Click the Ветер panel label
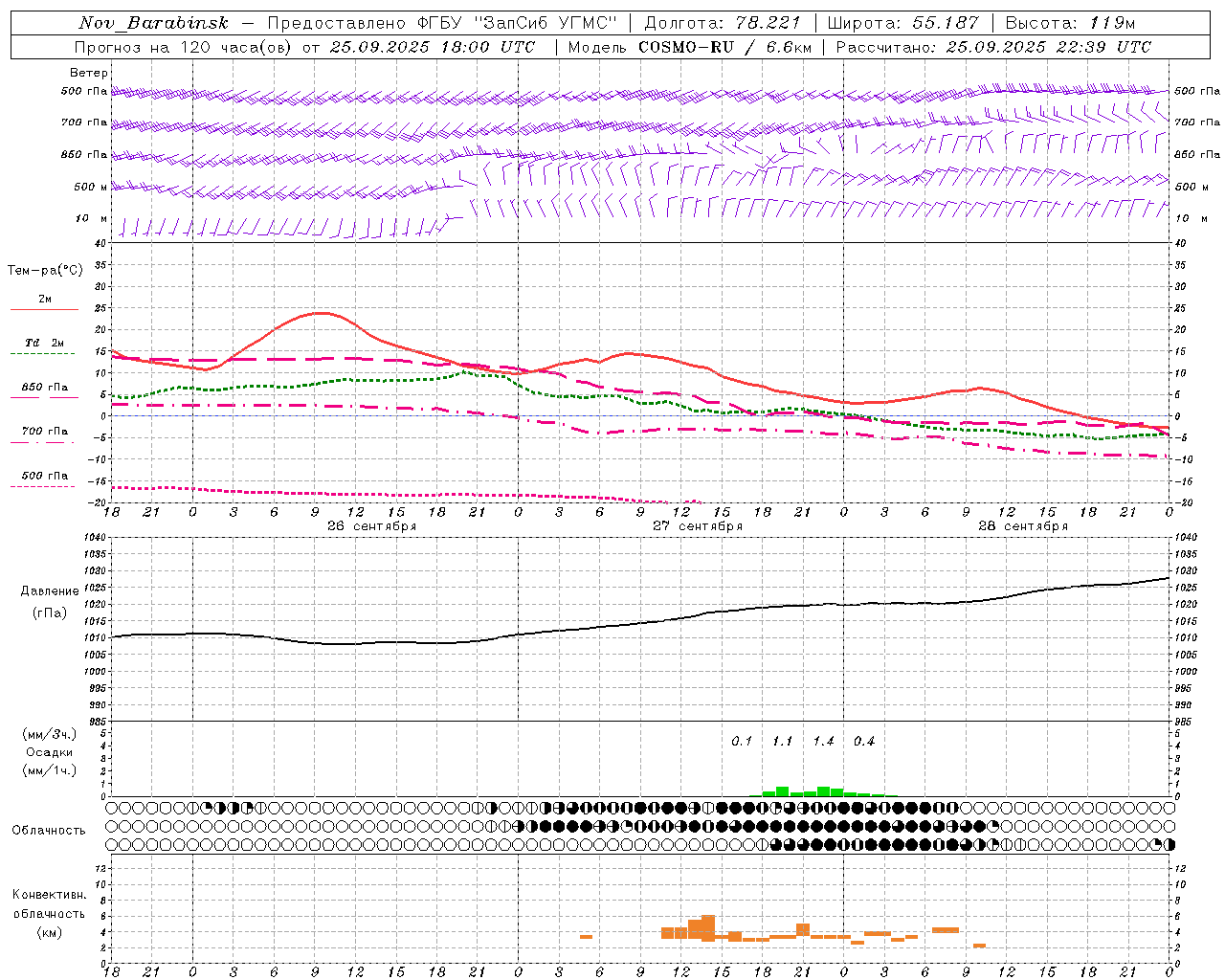1225x980 pixels. 89,73
